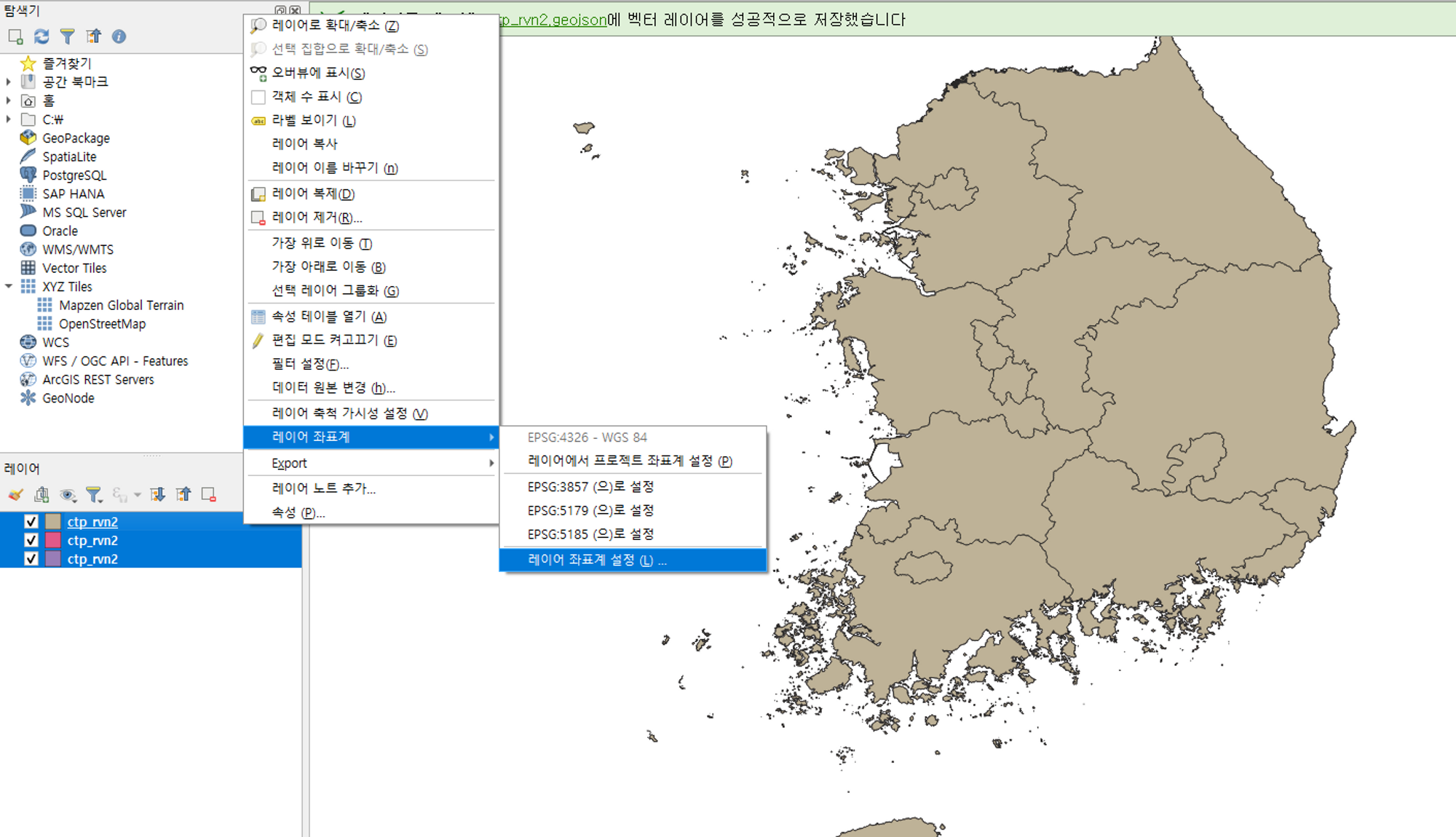Select OpenStreetMap under XYZ Tiles

pos(102,324)
